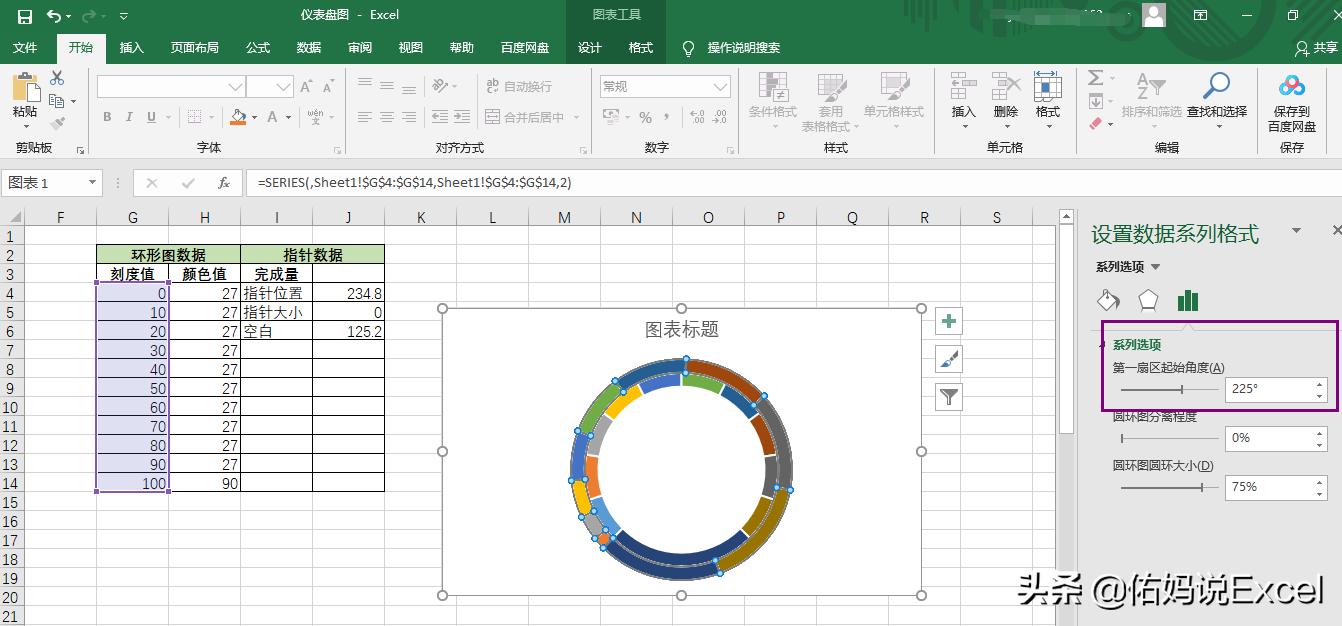The image size is (1342, 626).
Task: Open the 插入 ribbon tab
Action: [x=132, y=47]
